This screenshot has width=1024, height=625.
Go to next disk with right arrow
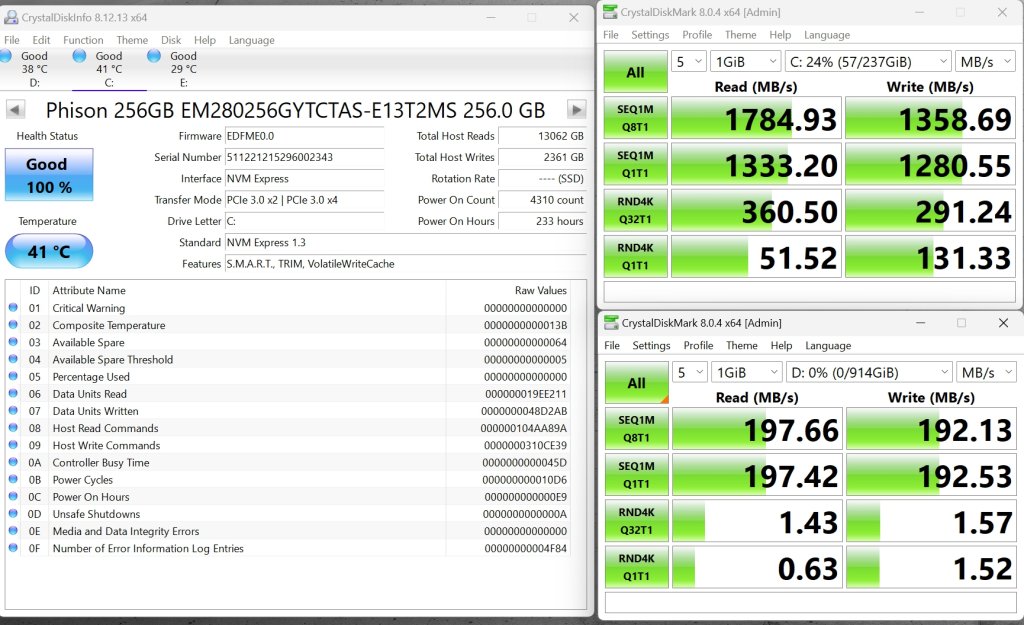tap(576, 109)
